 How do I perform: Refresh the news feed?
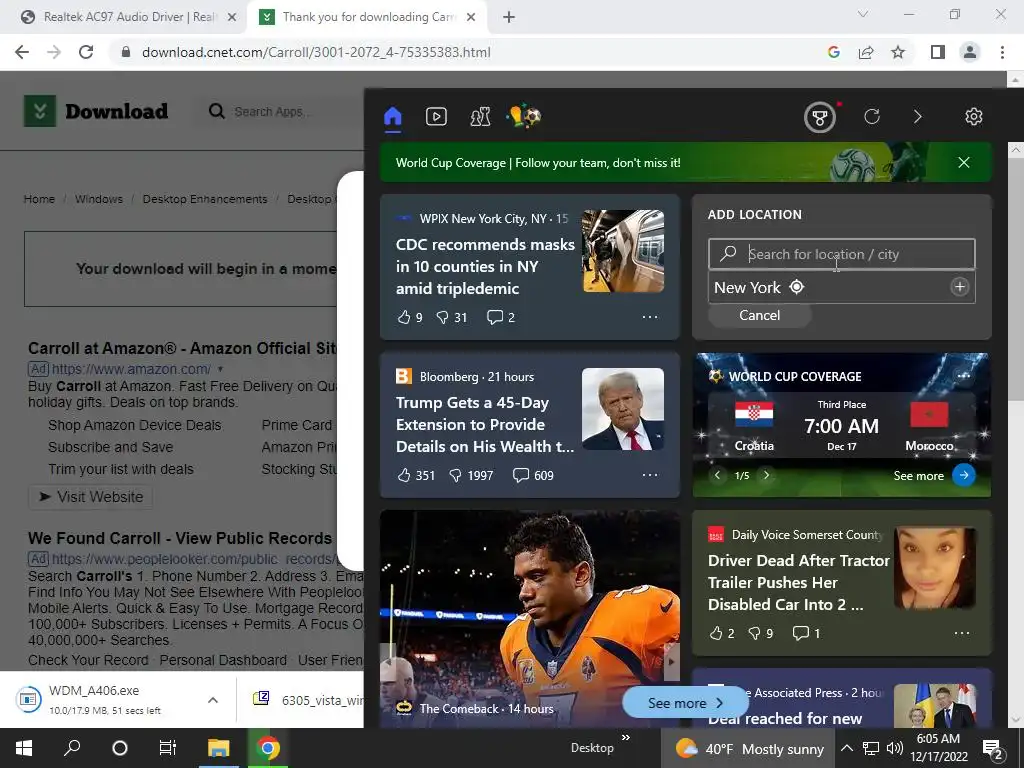872,117
